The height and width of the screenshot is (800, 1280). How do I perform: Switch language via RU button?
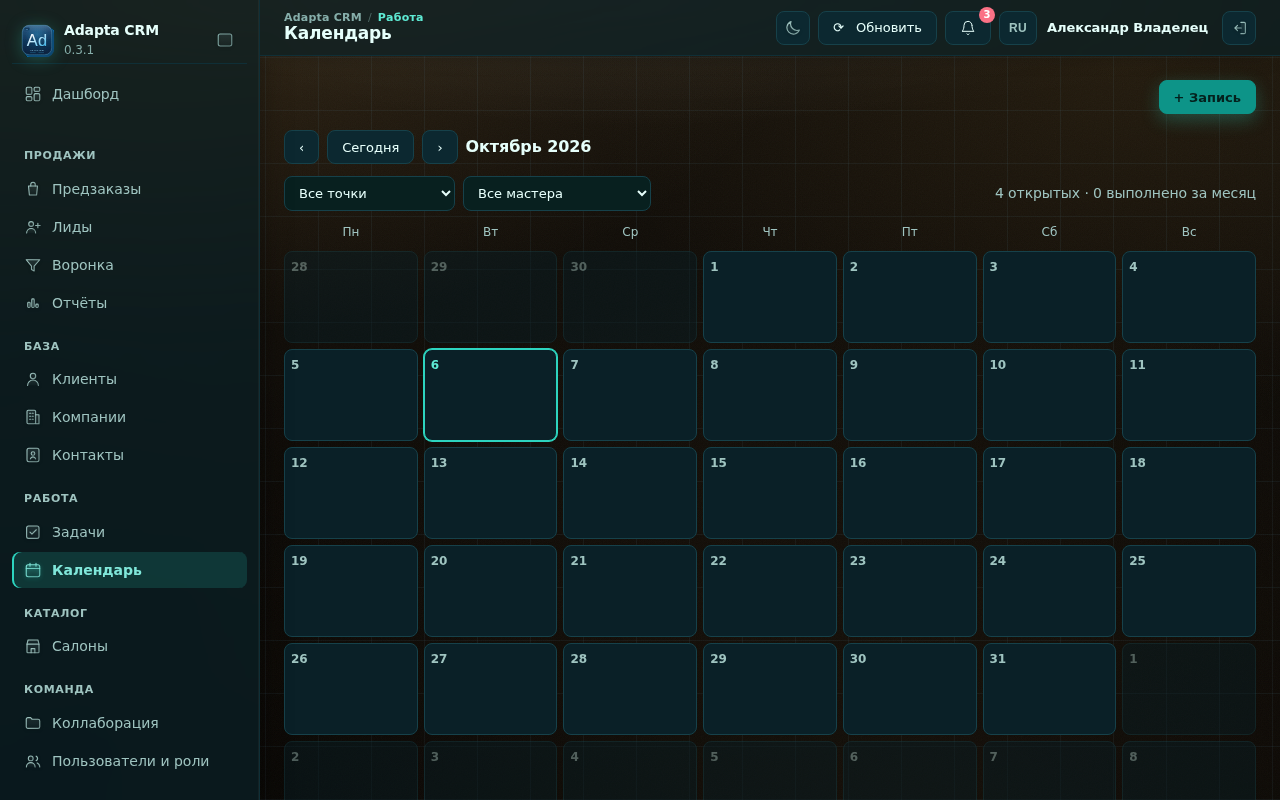point(1018,28)
